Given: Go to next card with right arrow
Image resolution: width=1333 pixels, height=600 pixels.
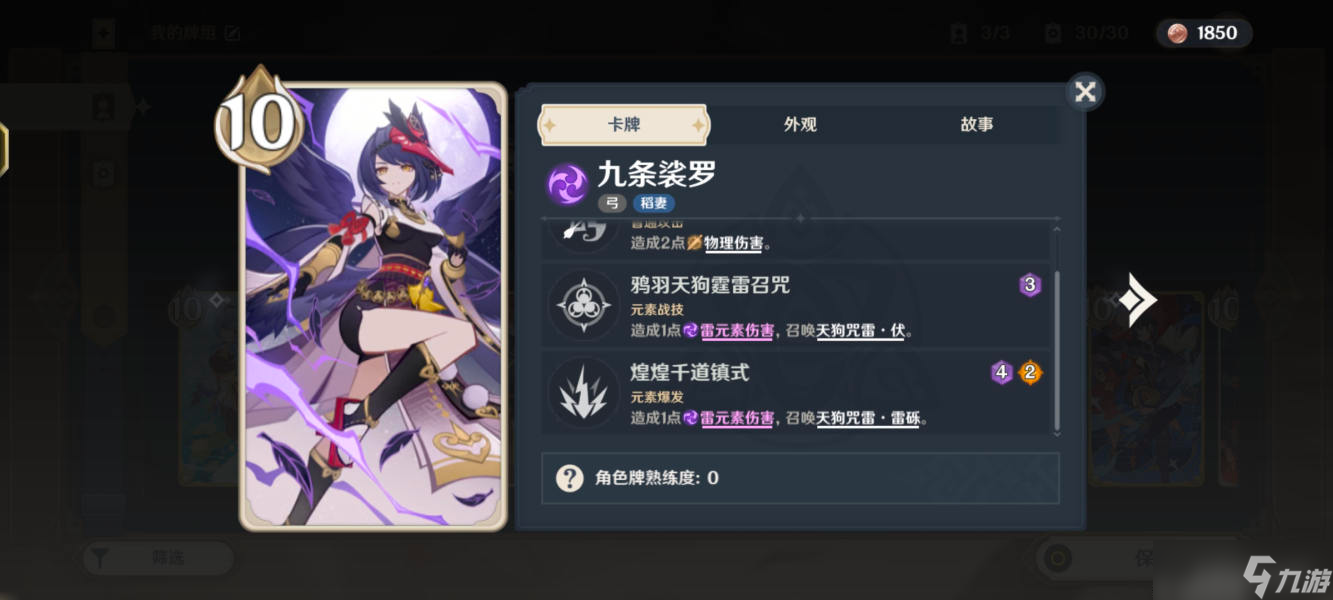Looking at the screenshot, I should 1137,300.
